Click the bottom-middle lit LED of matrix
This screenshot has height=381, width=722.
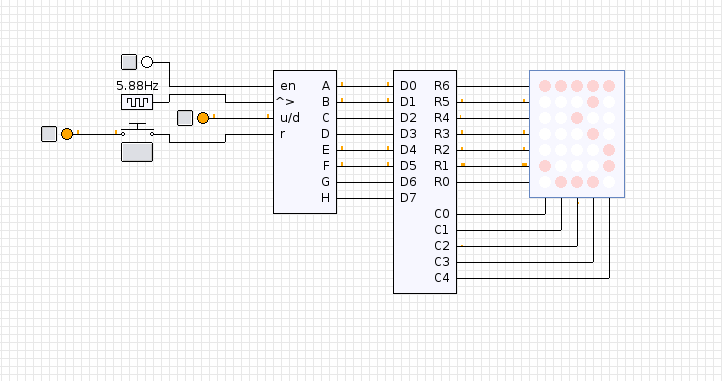(577, 182)
